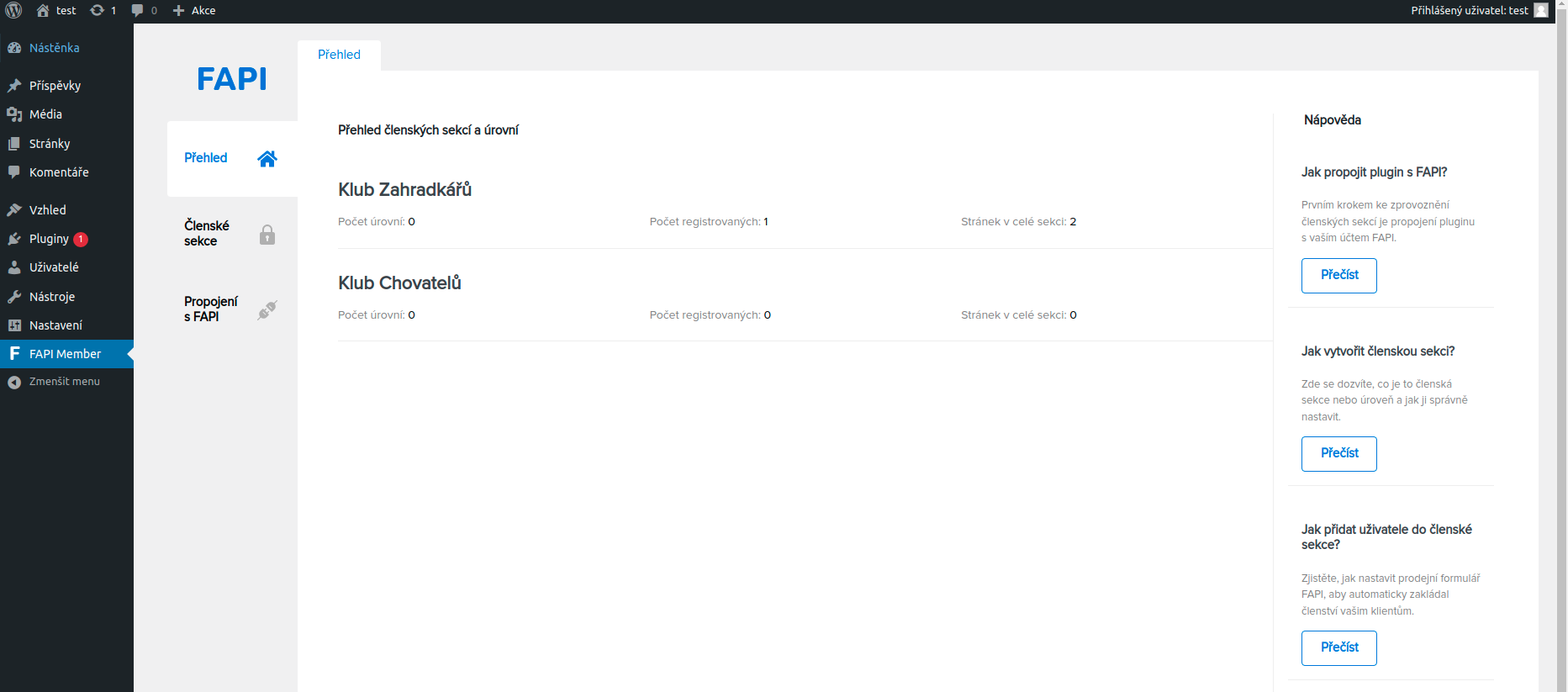Click the Nastavení settings icon

14,325
